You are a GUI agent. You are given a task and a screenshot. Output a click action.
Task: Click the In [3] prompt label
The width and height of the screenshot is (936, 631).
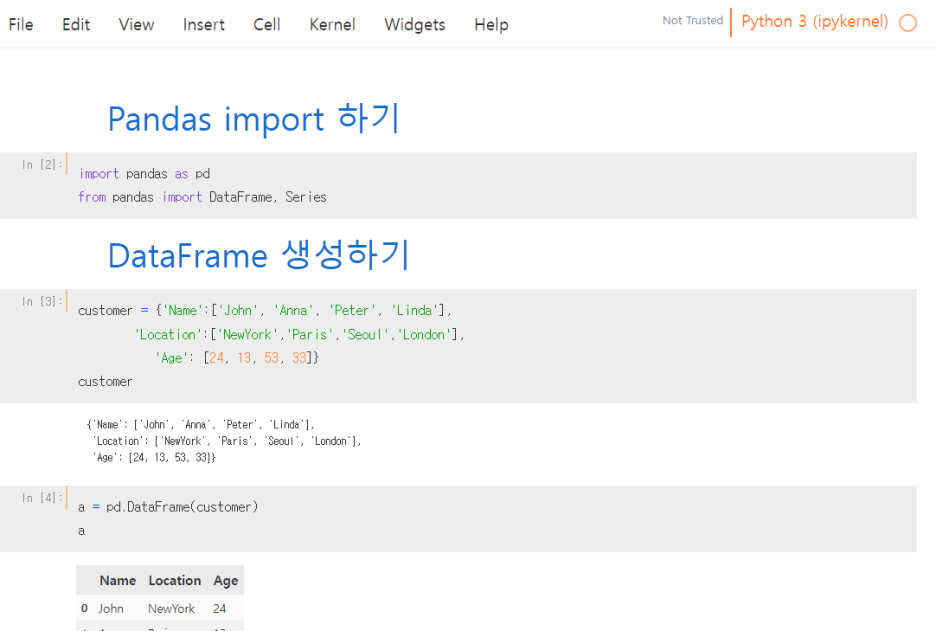click(42, 301)
